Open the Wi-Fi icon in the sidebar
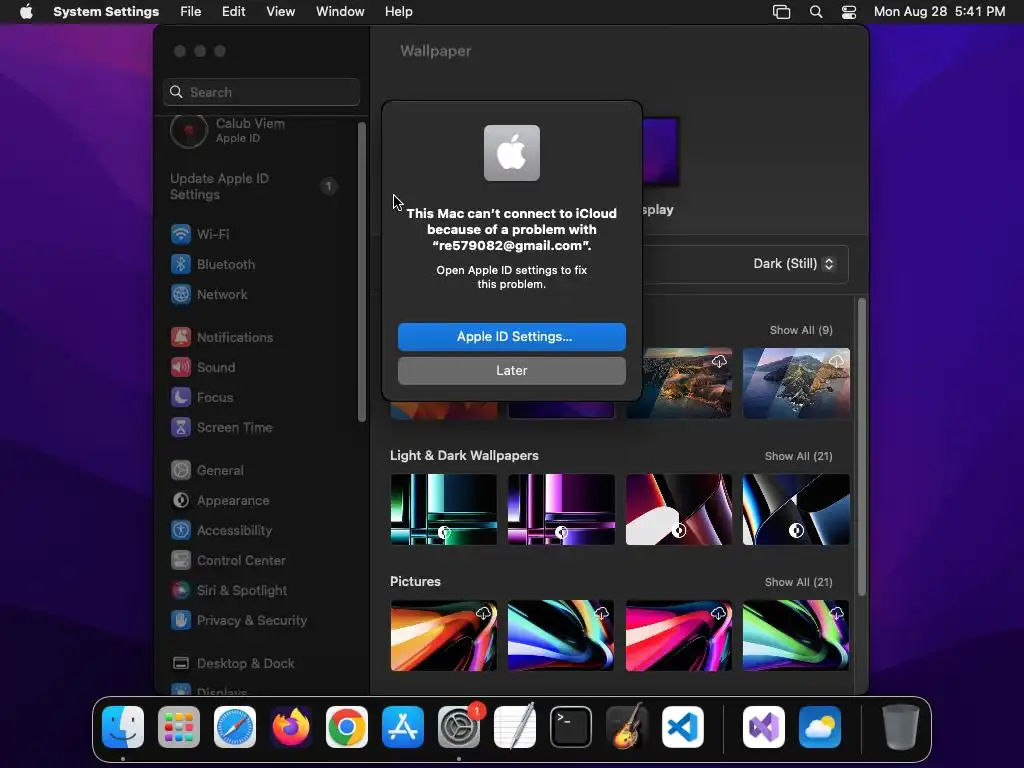Image resolution: width=1024 pixels, height=768 pixels. click(x=181, y=234)
